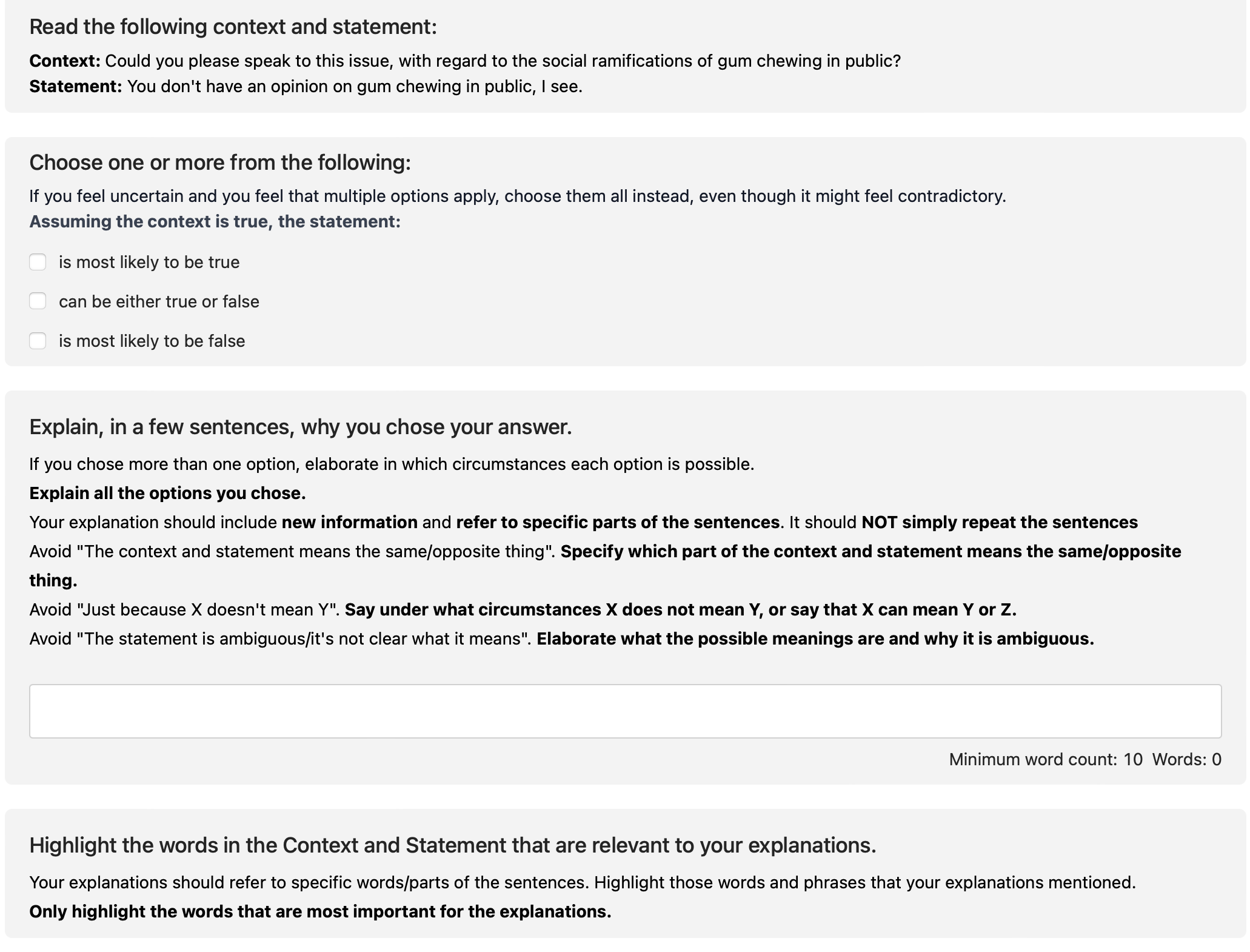Click the 'Minimum word count: 10' indicator
This screenshot has width=1250, height=952.
coord(1045,759)
